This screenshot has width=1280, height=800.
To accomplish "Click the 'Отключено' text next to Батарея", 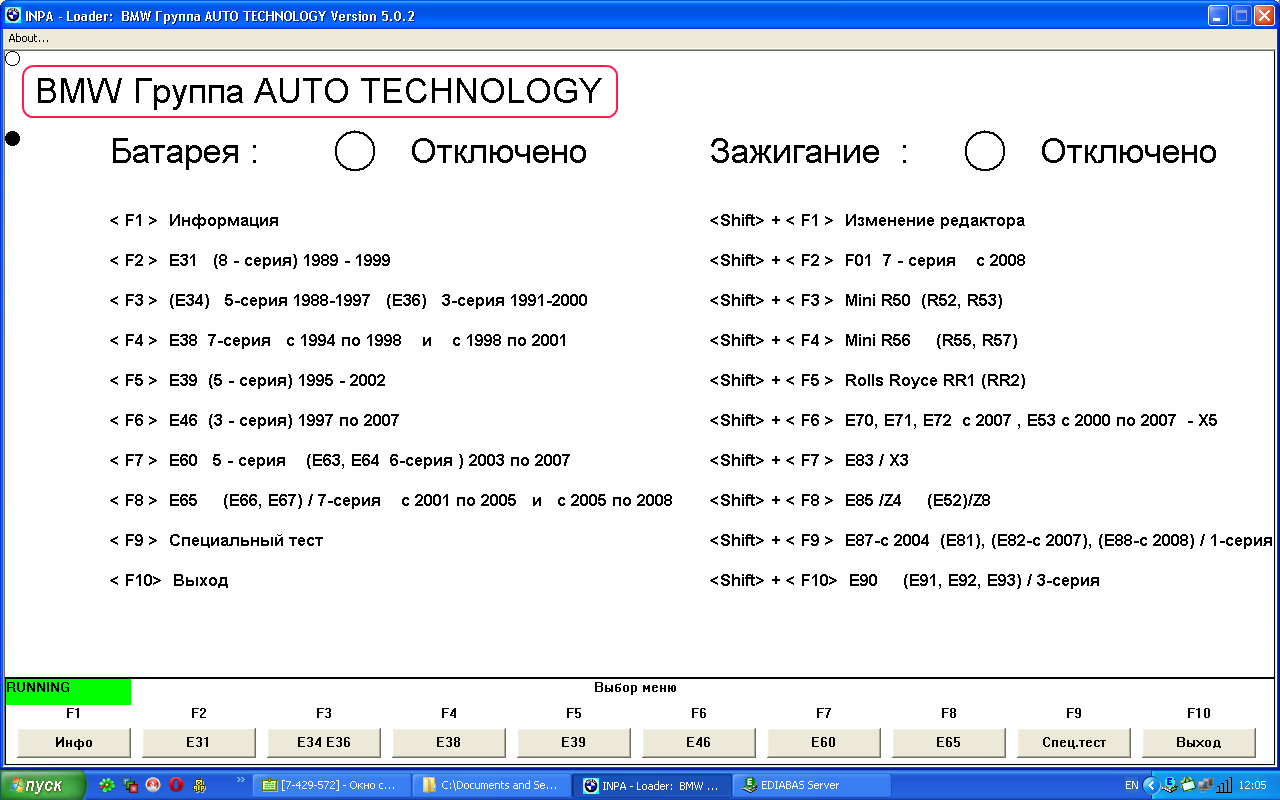I will [x=499, y=151].
